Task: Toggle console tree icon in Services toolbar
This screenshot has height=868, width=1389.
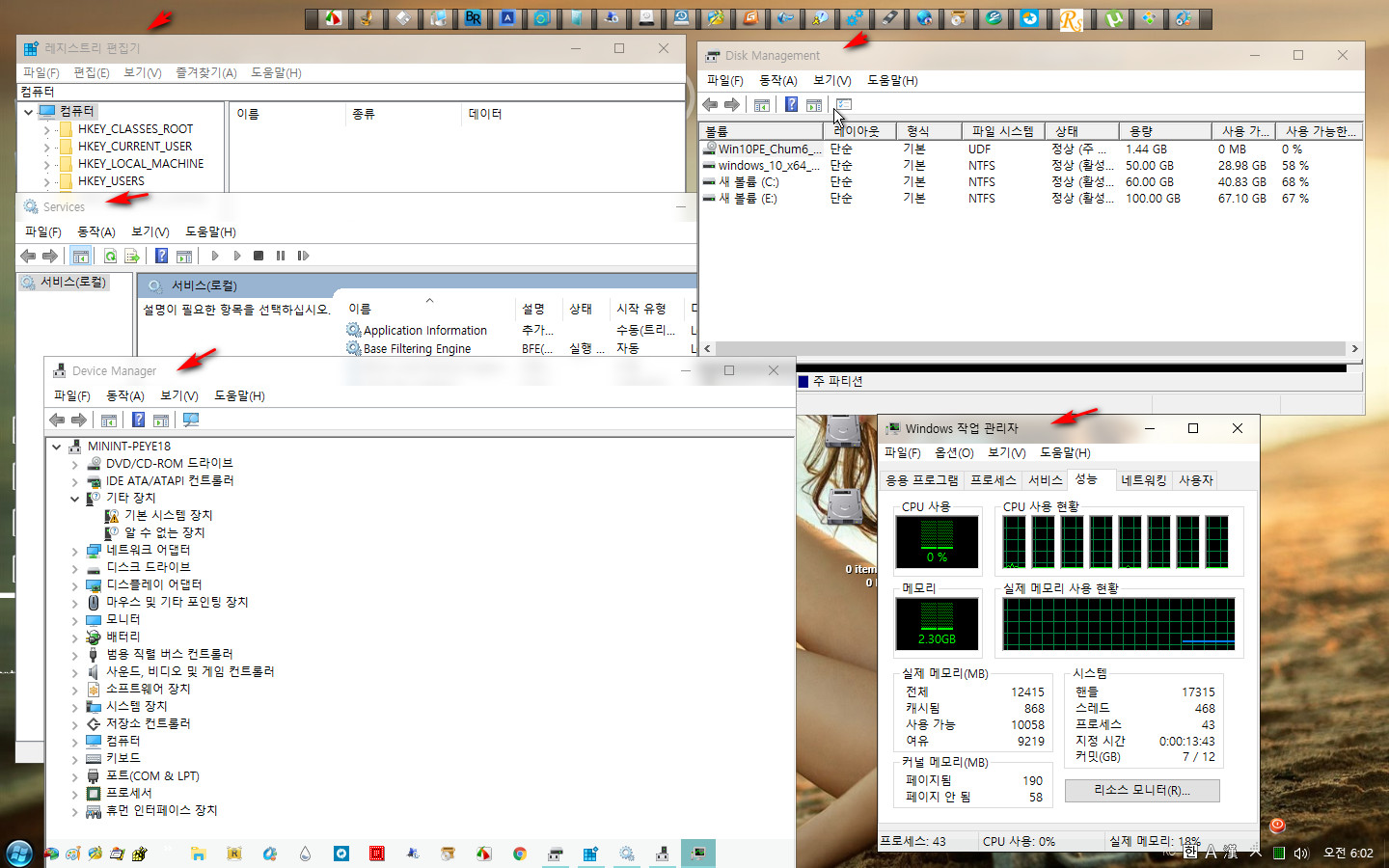Action: point(81,256)
